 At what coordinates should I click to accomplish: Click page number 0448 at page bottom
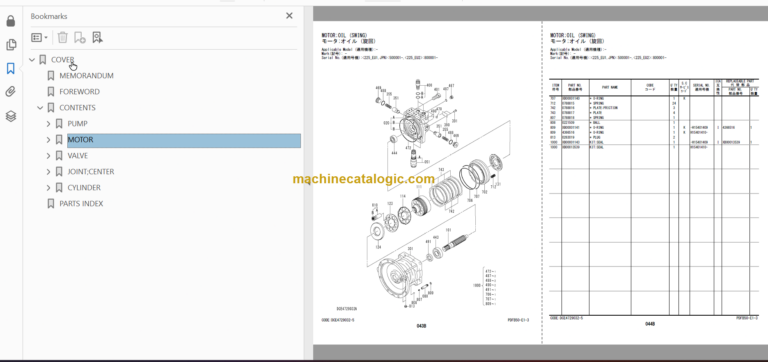[650, 324]
